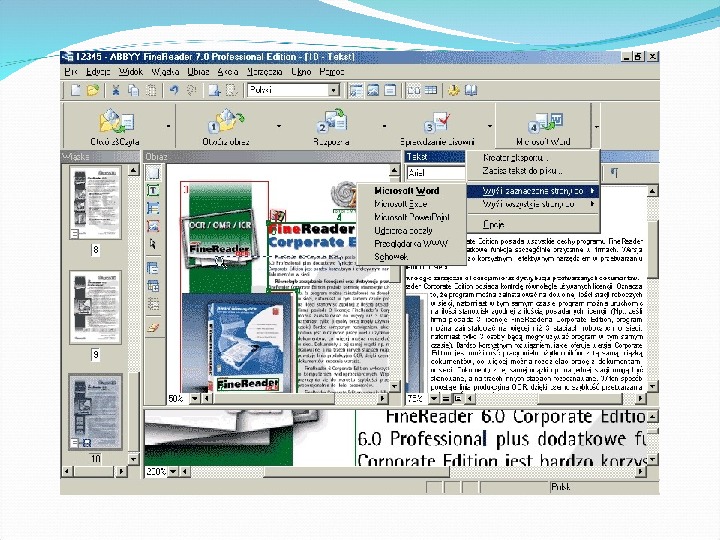The width and height of the screenshot is (720, 540).
Task: Expand arrow next to step 4 Microsoft Word
Action: (x=596, y=126)
